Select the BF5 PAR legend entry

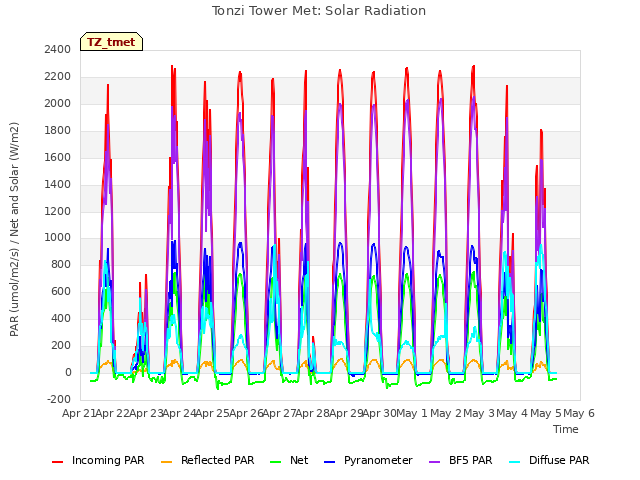pyautogui.click(x=461, y=460)
